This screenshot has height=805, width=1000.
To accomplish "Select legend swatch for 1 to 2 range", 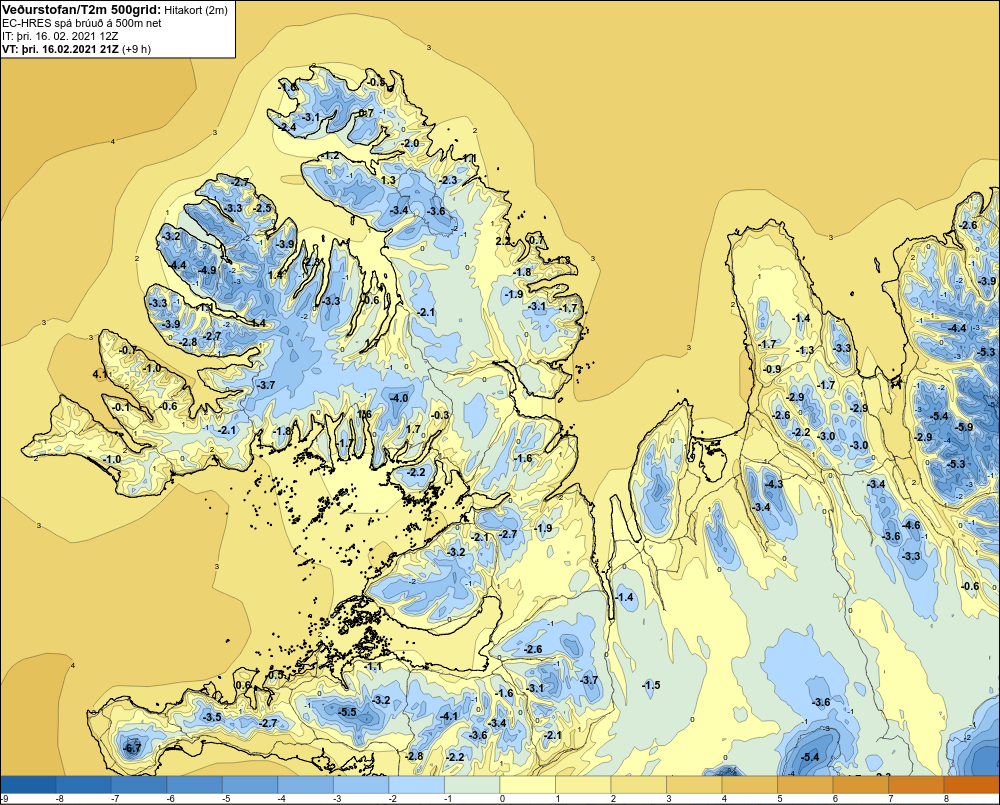I will coord(583,785).
